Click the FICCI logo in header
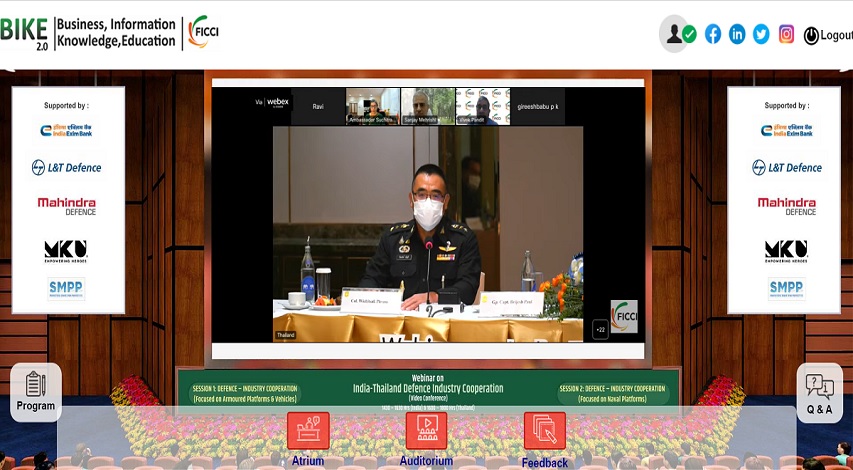This screenshot has height=470, width=853. click(x=203, y=32)
